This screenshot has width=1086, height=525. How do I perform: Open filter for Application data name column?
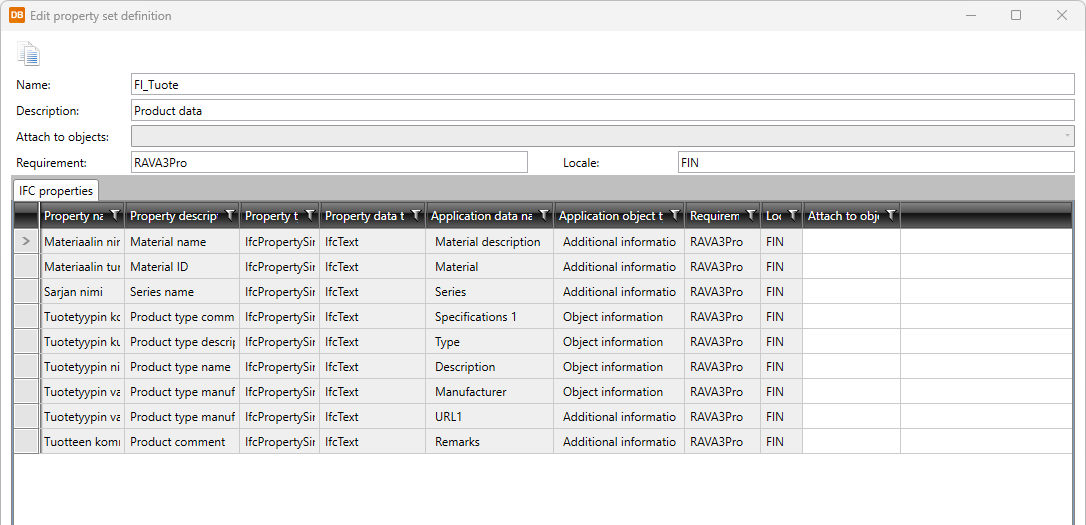click(x=544, y=215)
